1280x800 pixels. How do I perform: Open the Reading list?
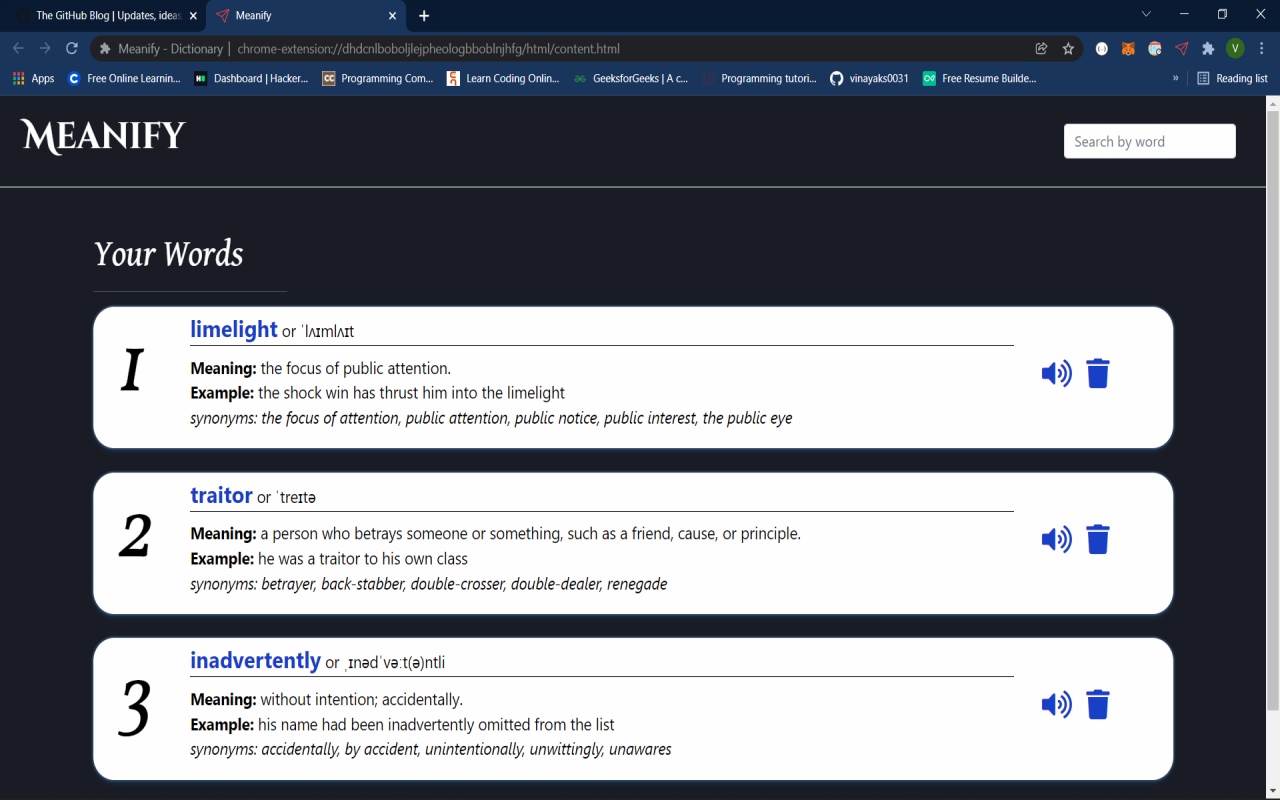pyautogui.click(x=1232, y=78)
